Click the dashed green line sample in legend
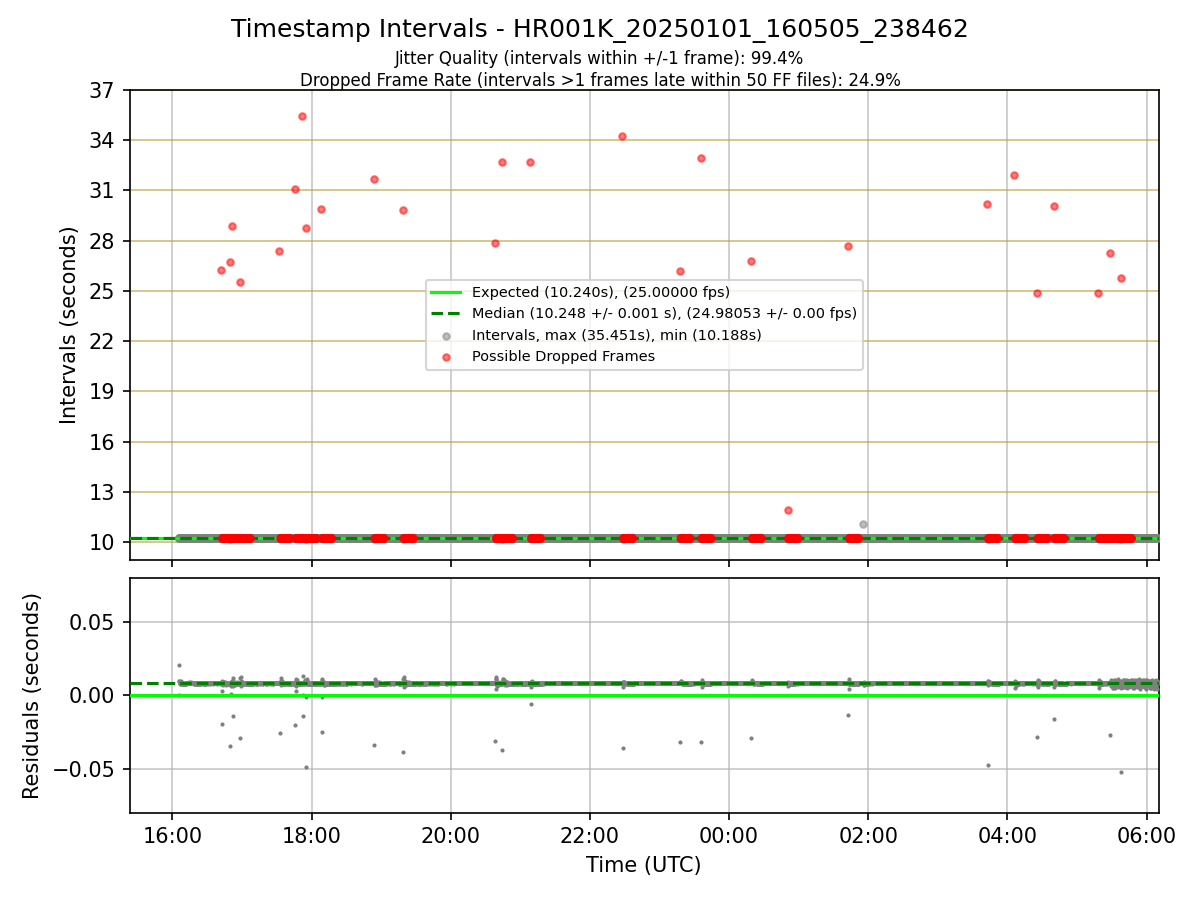Screen dimensions: 1200x900 pyautogui.click(x=446, y=313)
